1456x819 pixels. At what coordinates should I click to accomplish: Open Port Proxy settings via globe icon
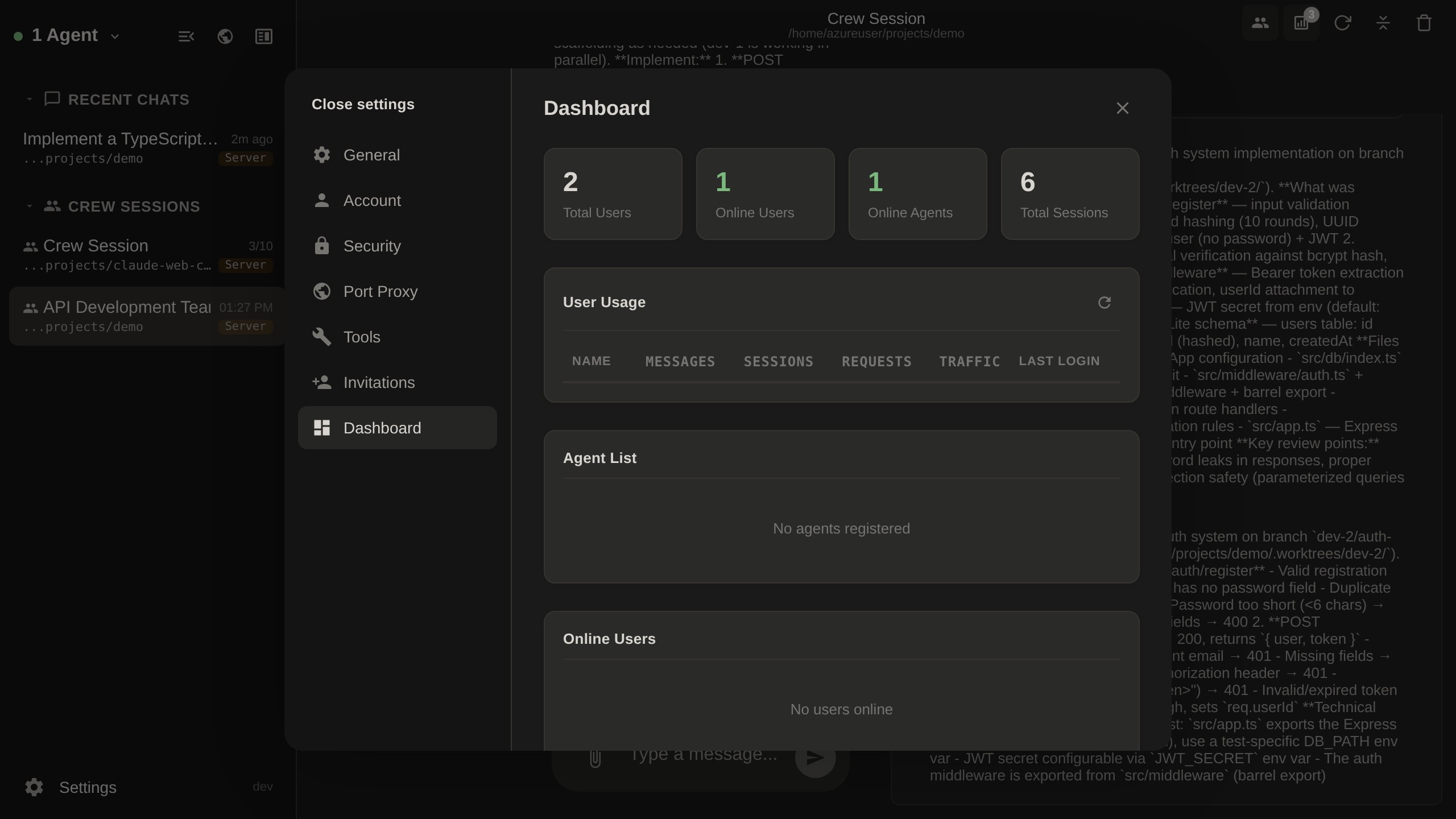[322, 291]
